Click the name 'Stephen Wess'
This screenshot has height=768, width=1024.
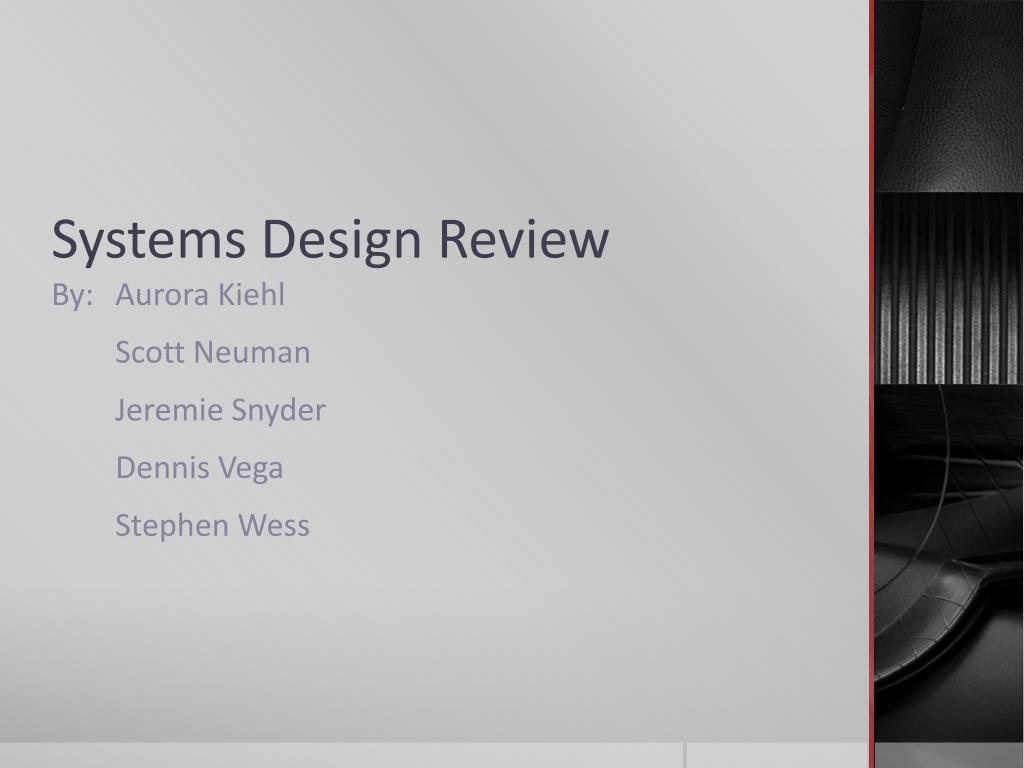(x=212, y=525)
